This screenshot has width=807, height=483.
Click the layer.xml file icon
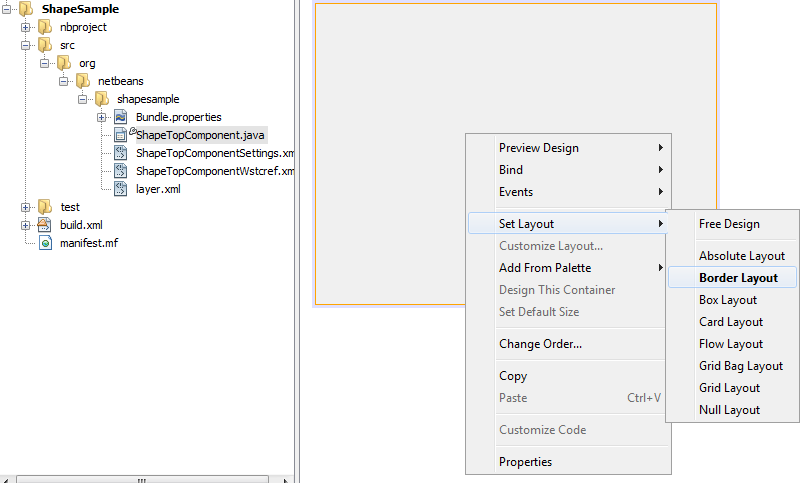[x=121, y=189]
